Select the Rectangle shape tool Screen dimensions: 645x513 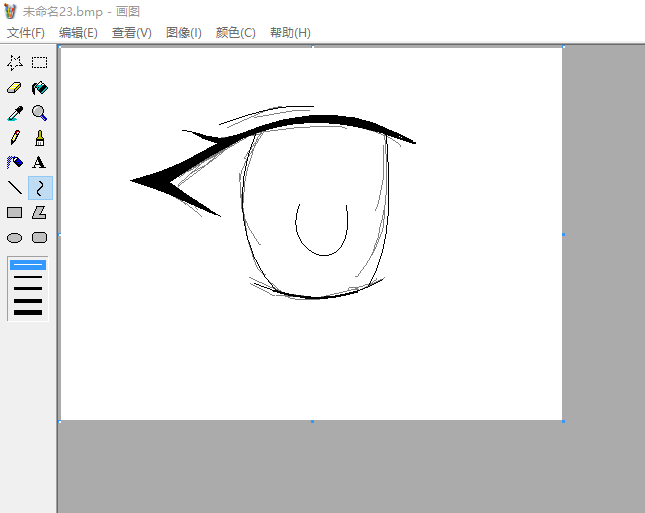[x=15, y=213]
